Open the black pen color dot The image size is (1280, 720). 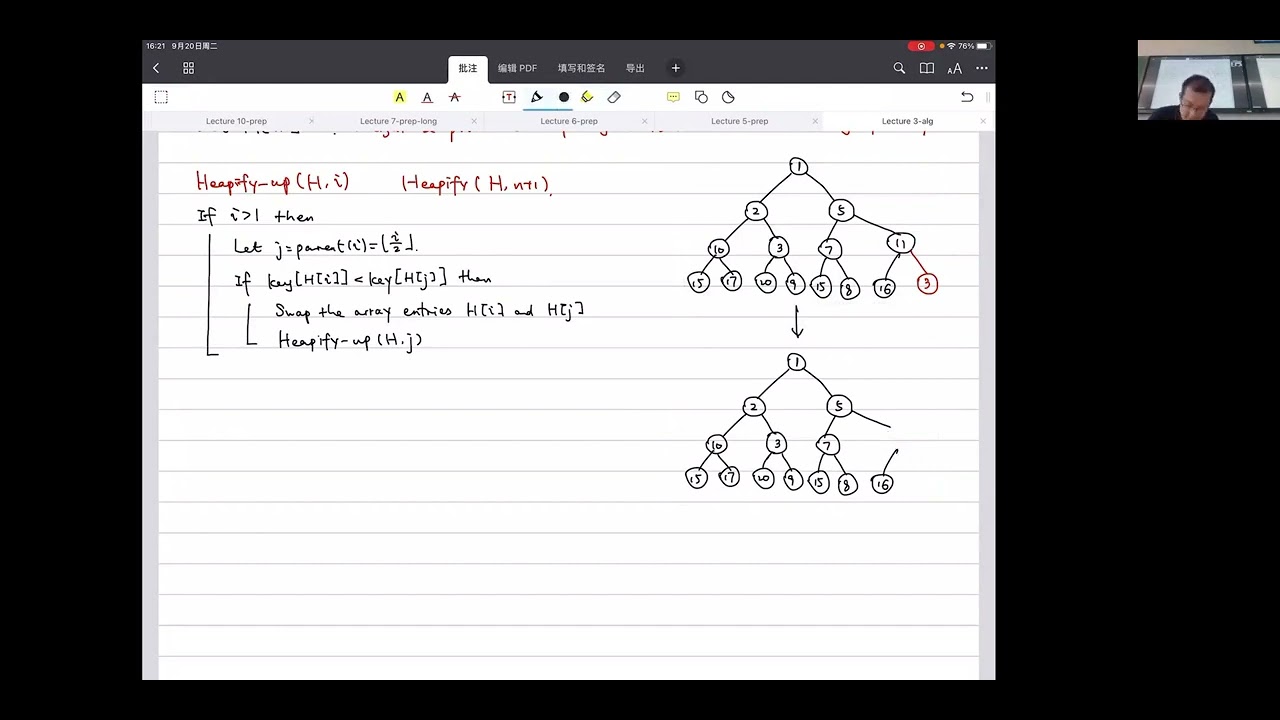tap(564, 97)
